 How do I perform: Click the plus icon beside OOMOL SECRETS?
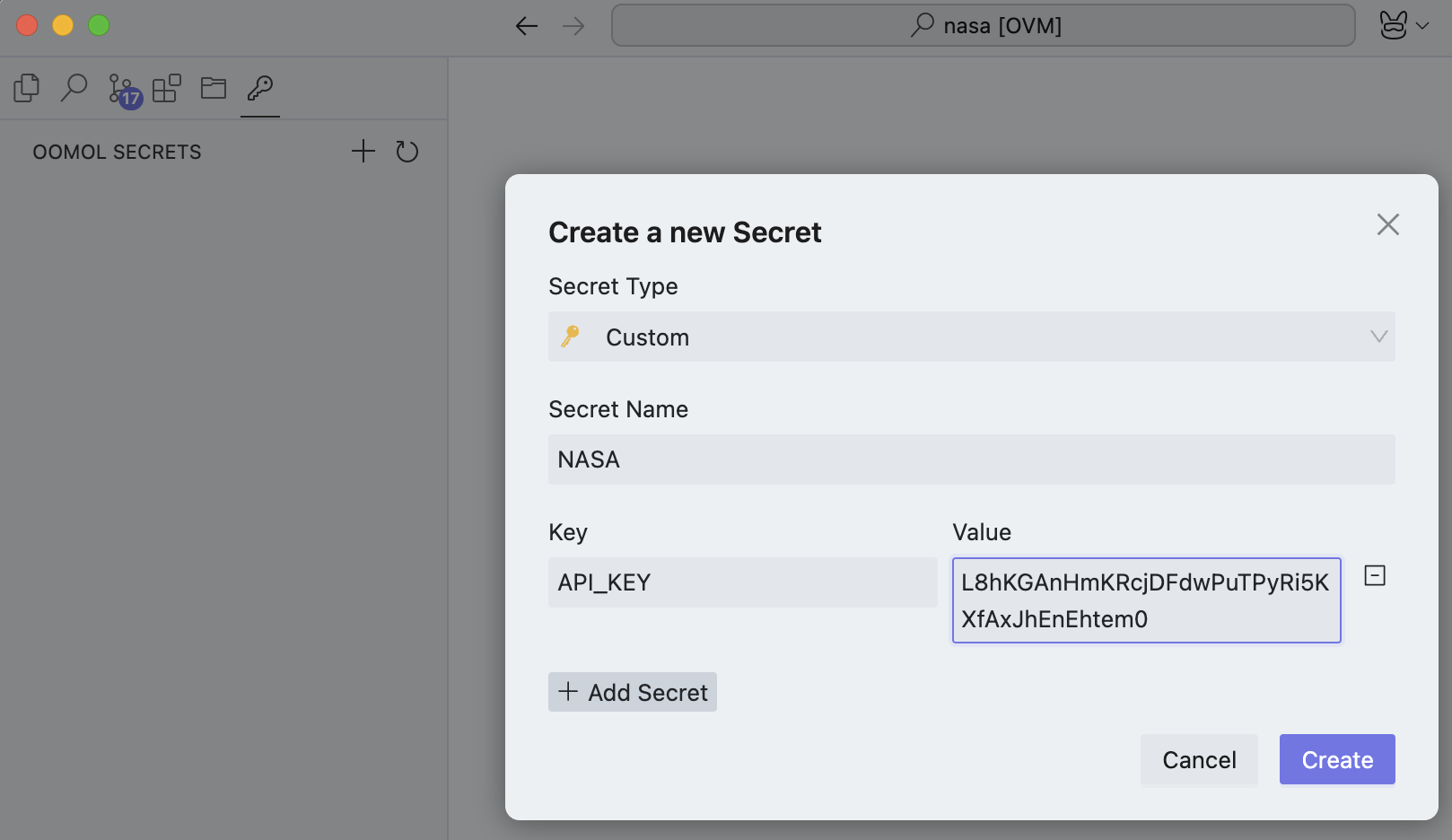(x=363, y=151)
